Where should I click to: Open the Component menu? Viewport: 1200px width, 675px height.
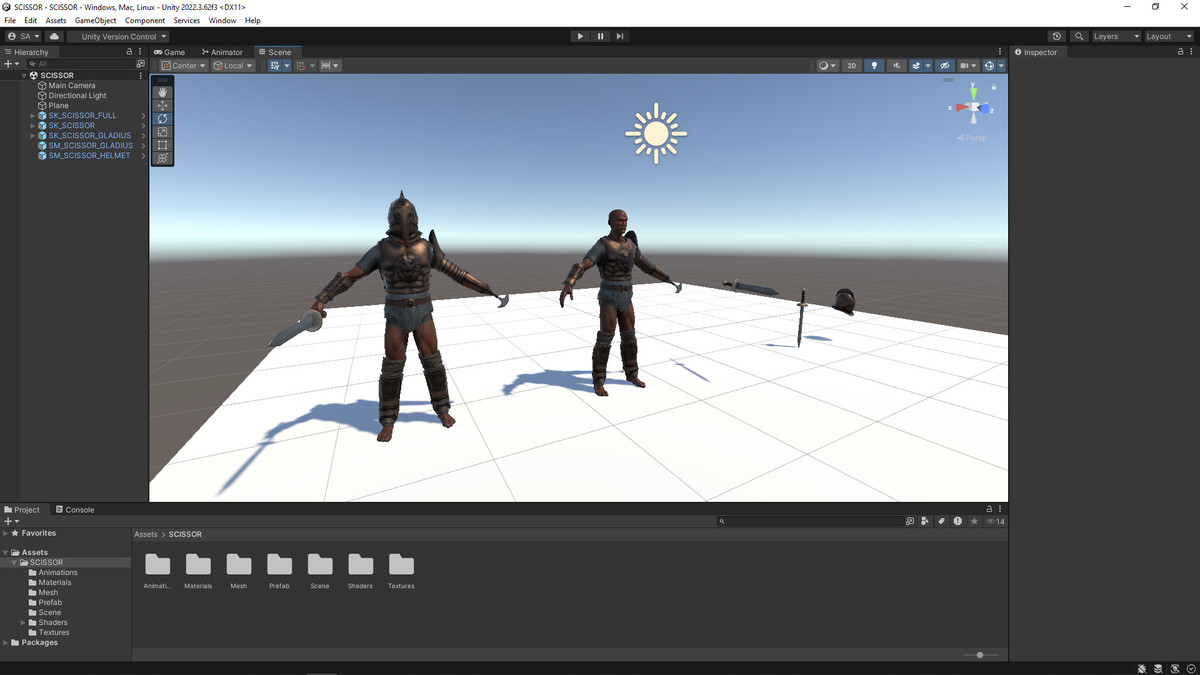[x=145, y=20]
